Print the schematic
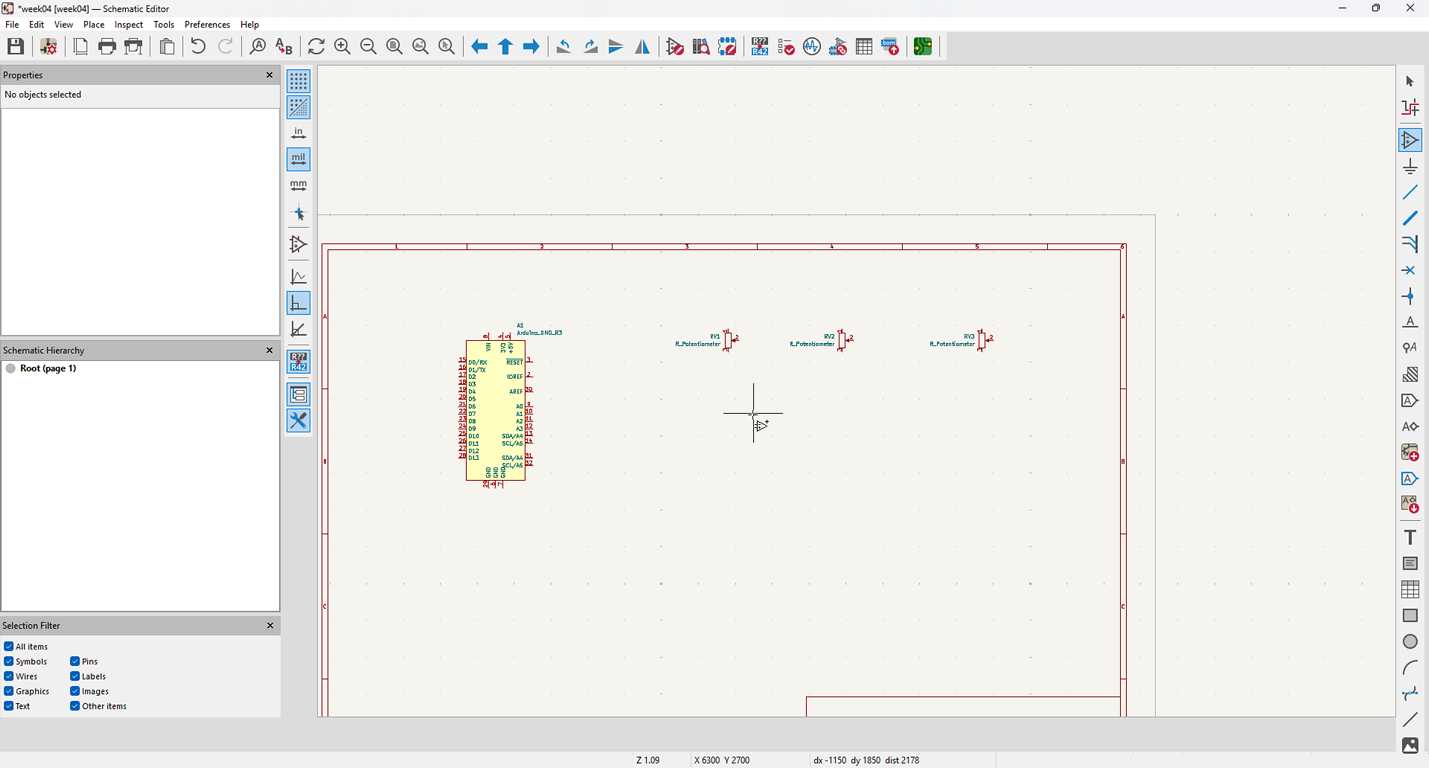The height and width of the screenshot is (768, 1429). tap(107, 46)
